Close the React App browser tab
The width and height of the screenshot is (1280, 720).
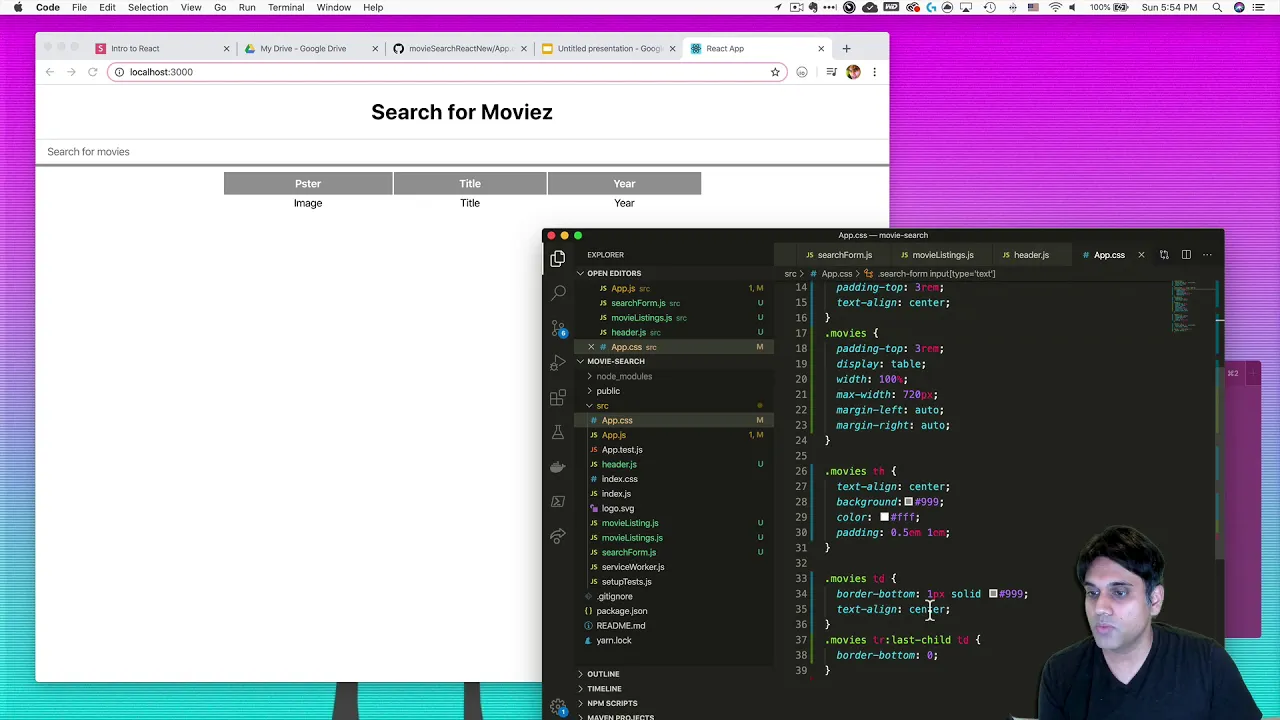tap(821, 48)
